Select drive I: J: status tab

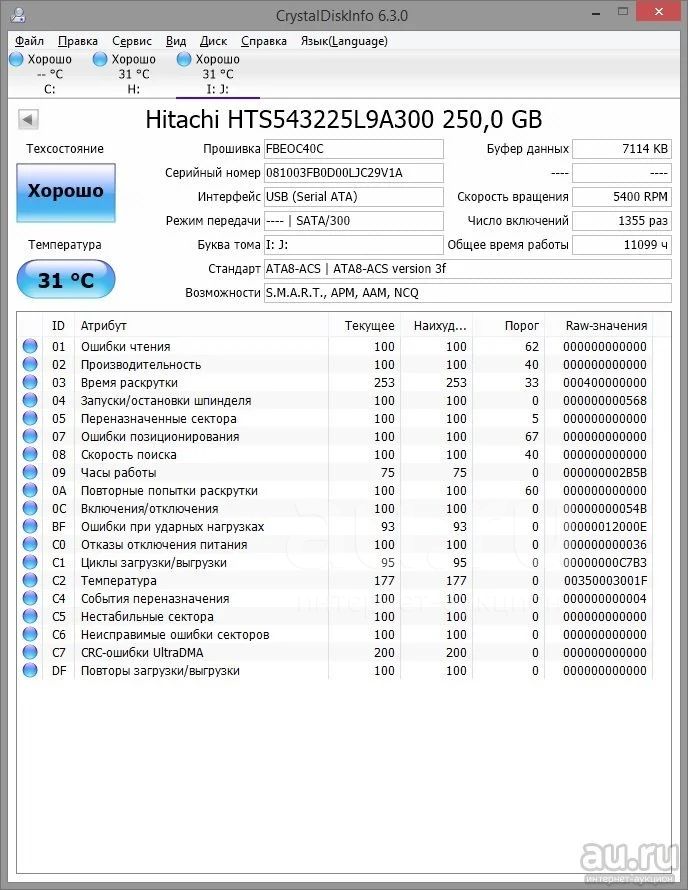[x=218, y=74]
